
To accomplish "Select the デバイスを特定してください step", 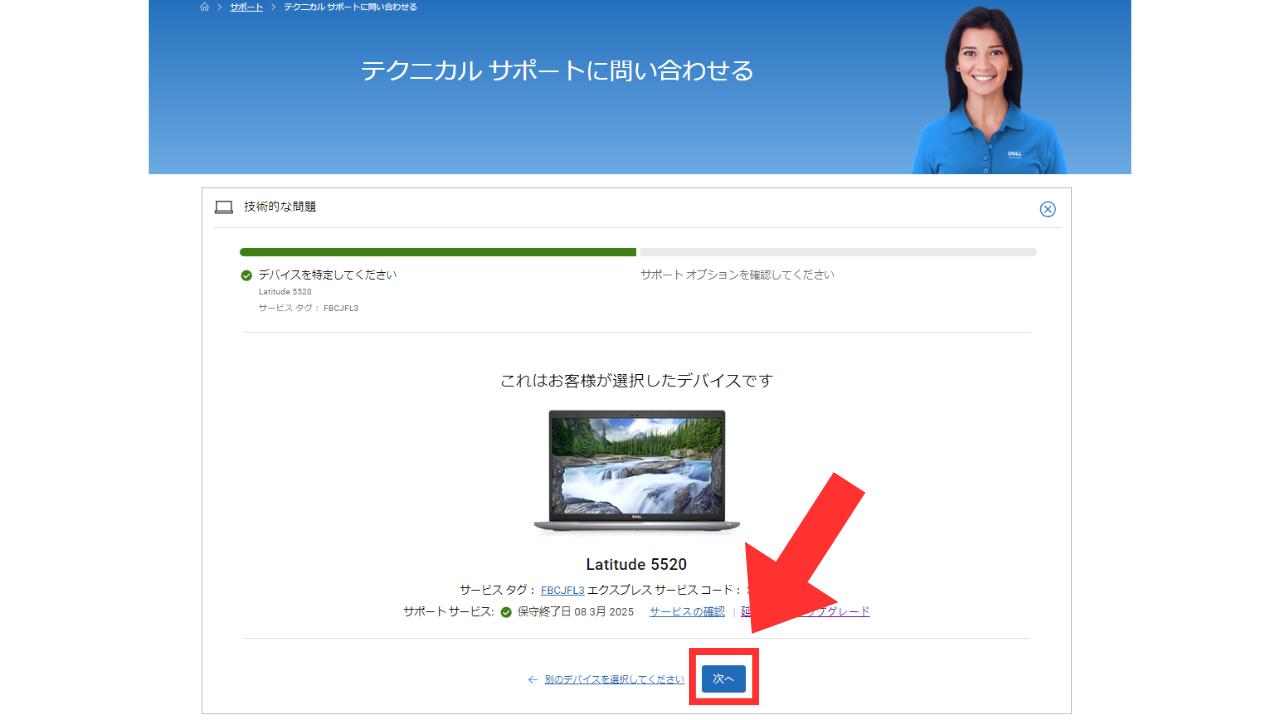I will pos(327,275).
